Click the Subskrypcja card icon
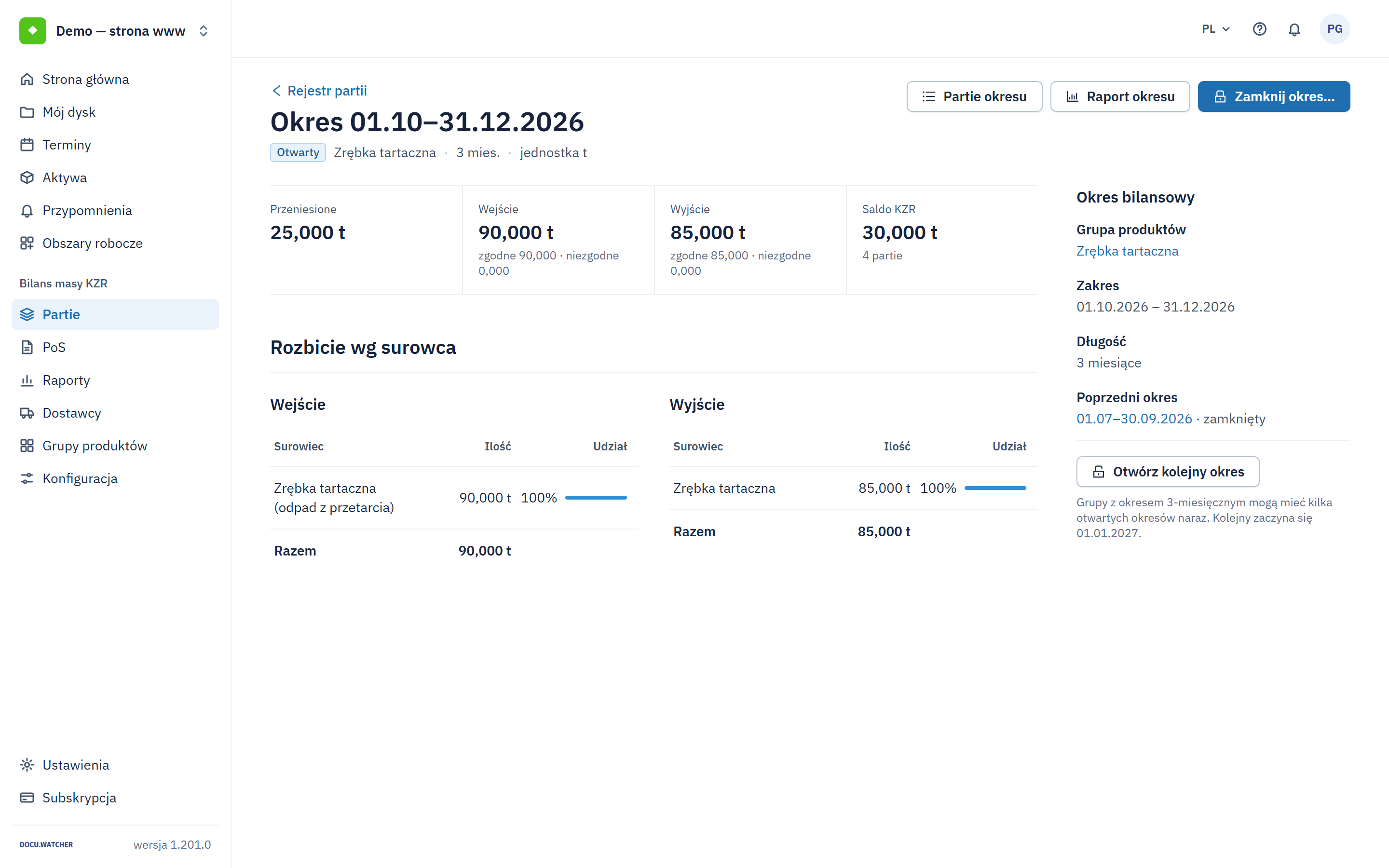 coord(27,798)
